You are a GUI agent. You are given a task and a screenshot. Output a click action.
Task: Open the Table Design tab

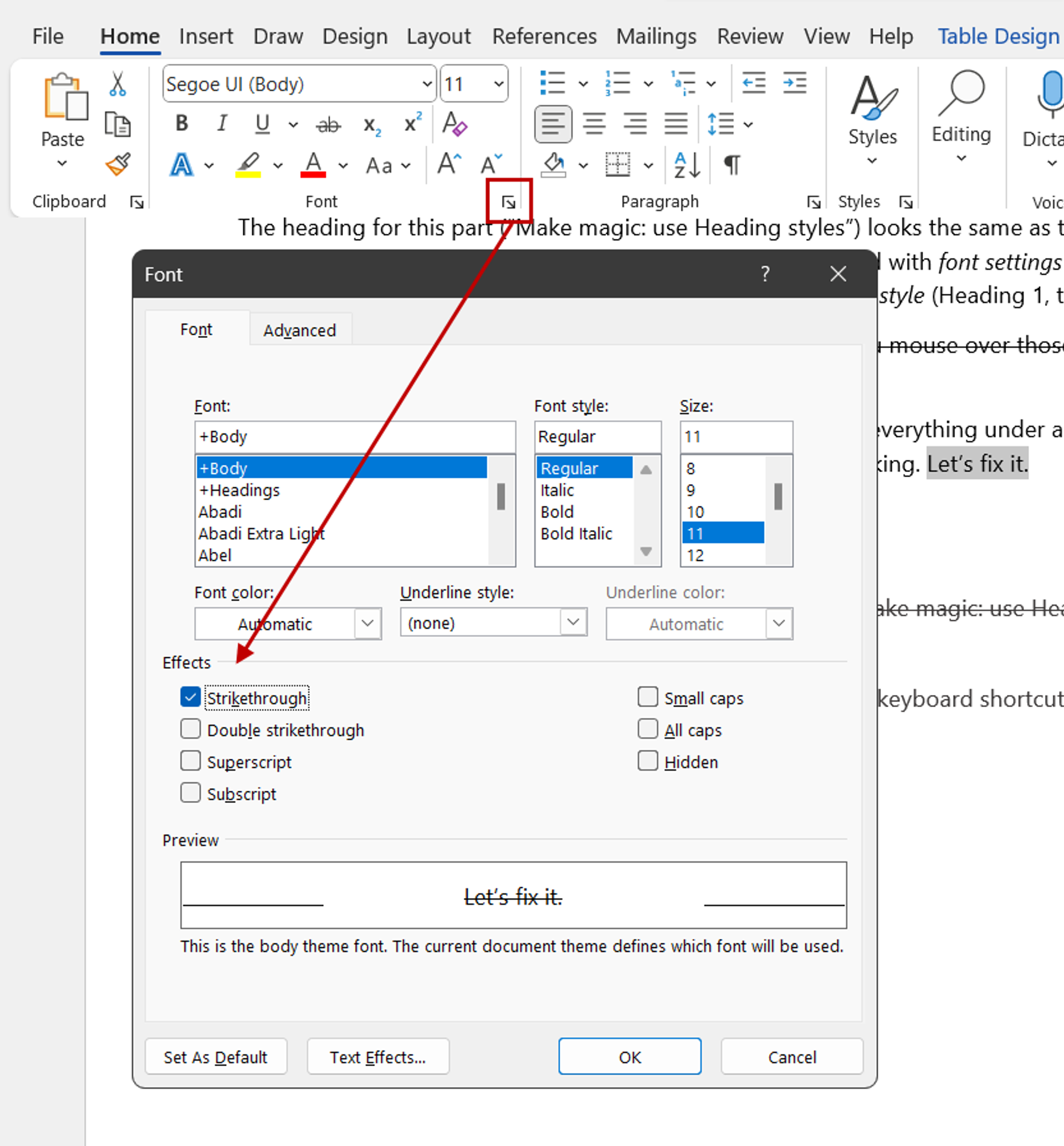[x=999, y=36]
